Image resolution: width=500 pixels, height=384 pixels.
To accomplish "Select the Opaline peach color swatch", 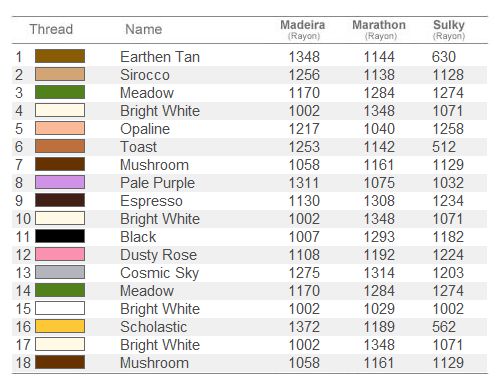I will click(x=60, y=128).
